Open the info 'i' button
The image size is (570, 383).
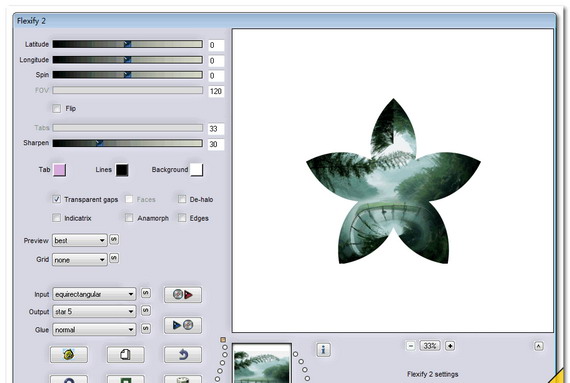point(323,350)
